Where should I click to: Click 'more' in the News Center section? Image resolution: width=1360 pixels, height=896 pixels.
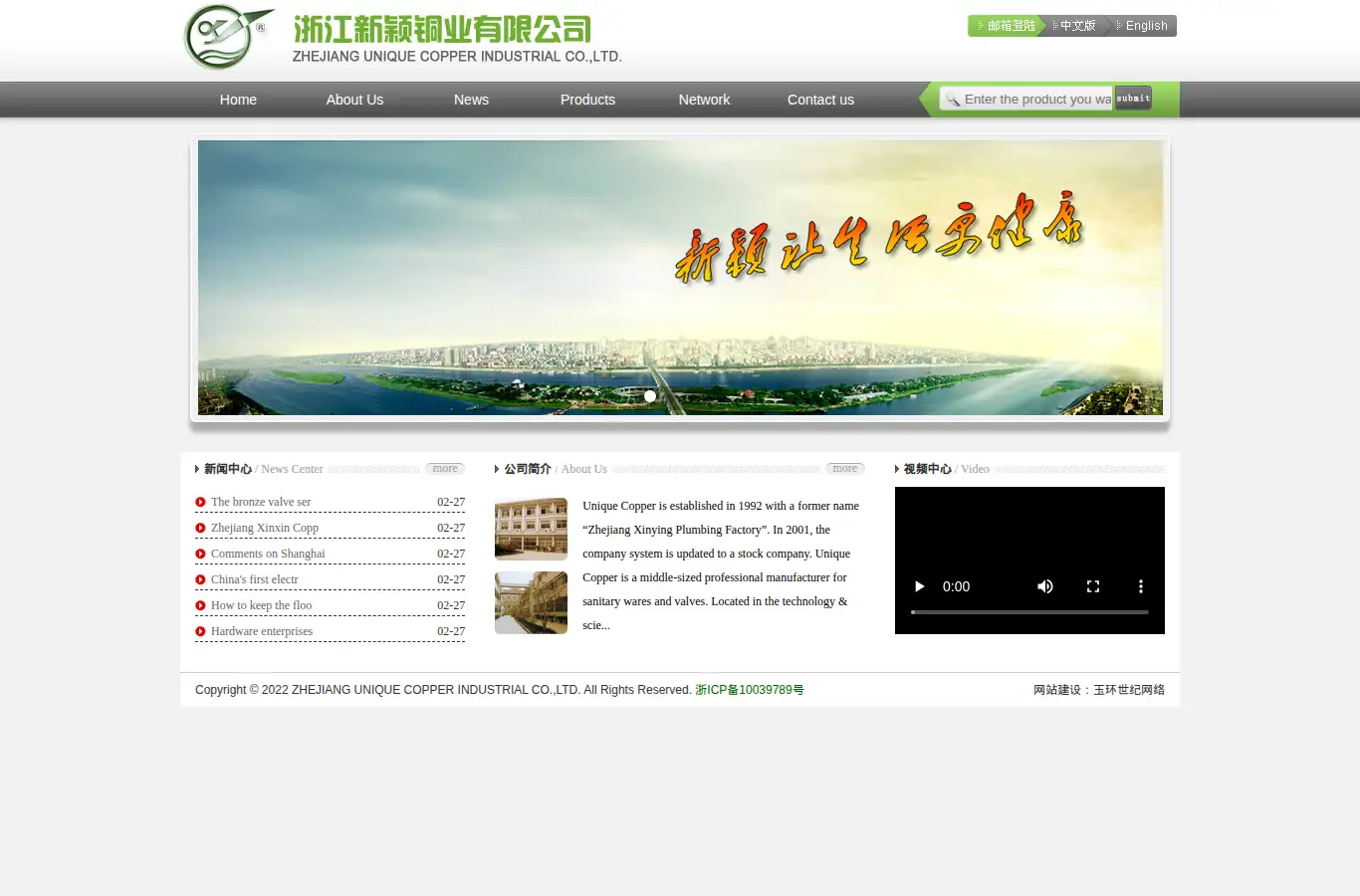click(445, 468)
